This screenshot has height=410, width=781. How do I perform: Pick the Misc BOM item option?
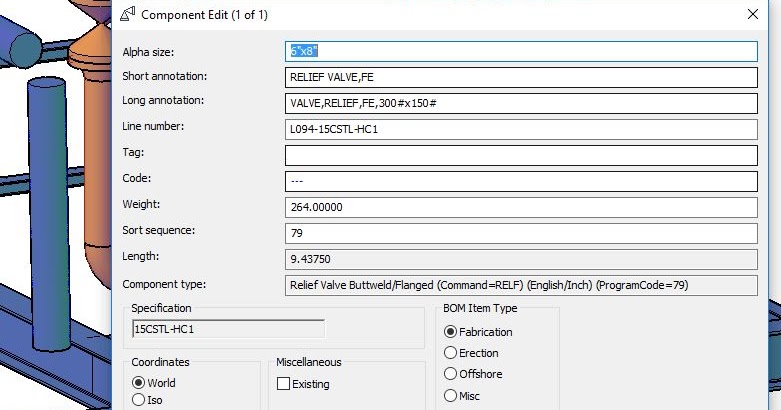450,396
